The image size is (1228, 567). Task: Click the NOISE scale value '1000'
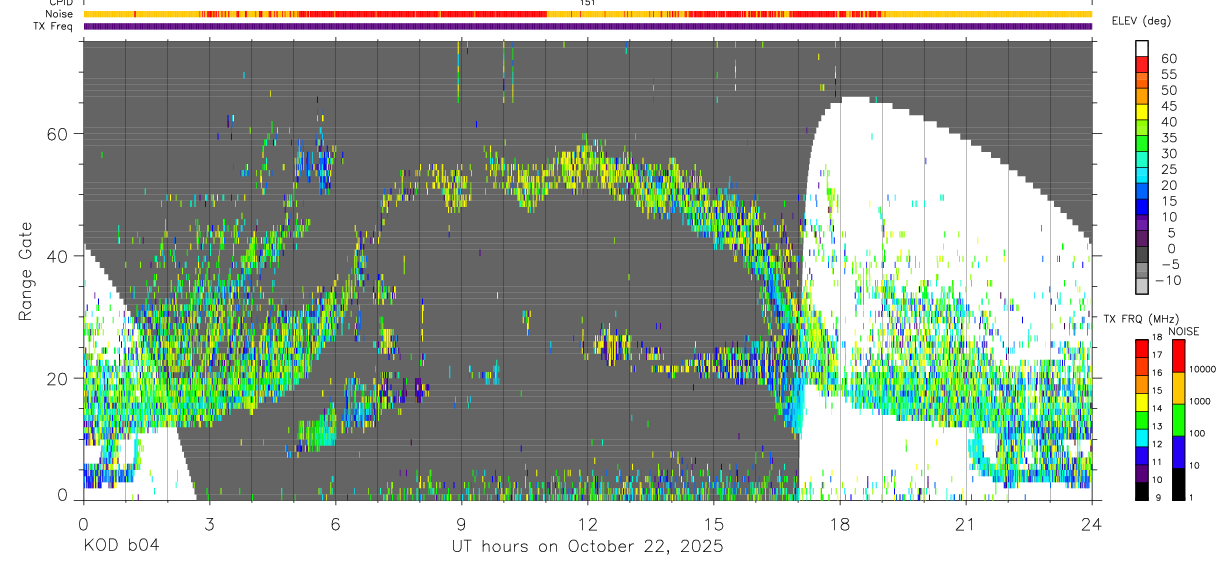pyautogui.click(x=1200, y=402)
